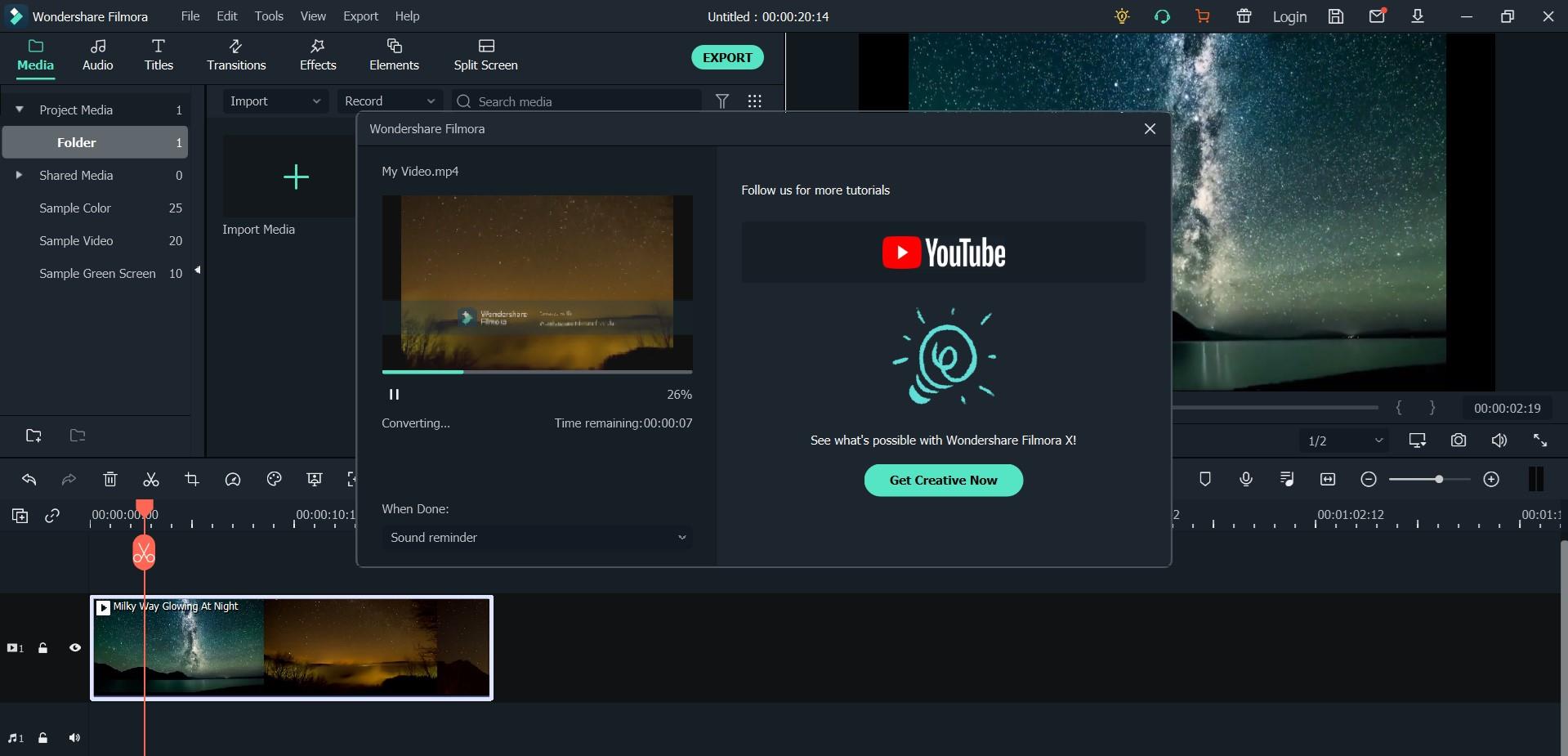Expand the Shared Media tree
Viewport: 1568px width, 756px height.
click(x=19, y=175)
